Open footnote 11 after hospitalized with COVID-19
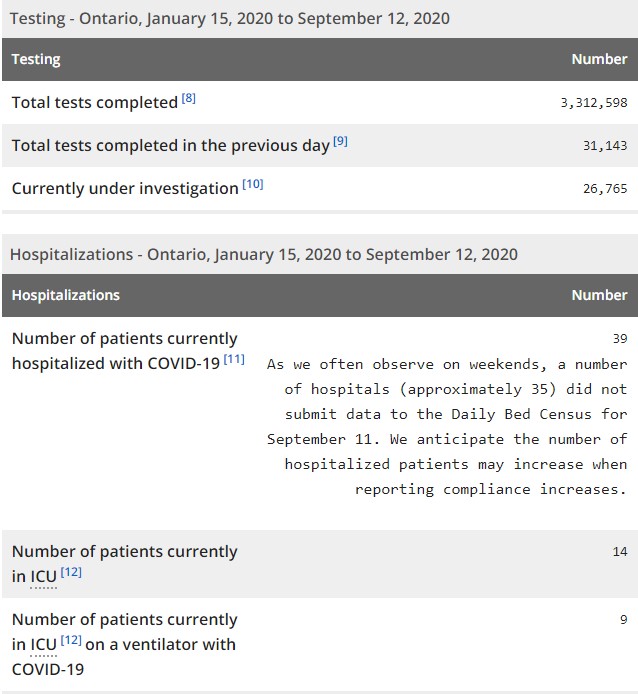638x694 pixels. [234, 359]
